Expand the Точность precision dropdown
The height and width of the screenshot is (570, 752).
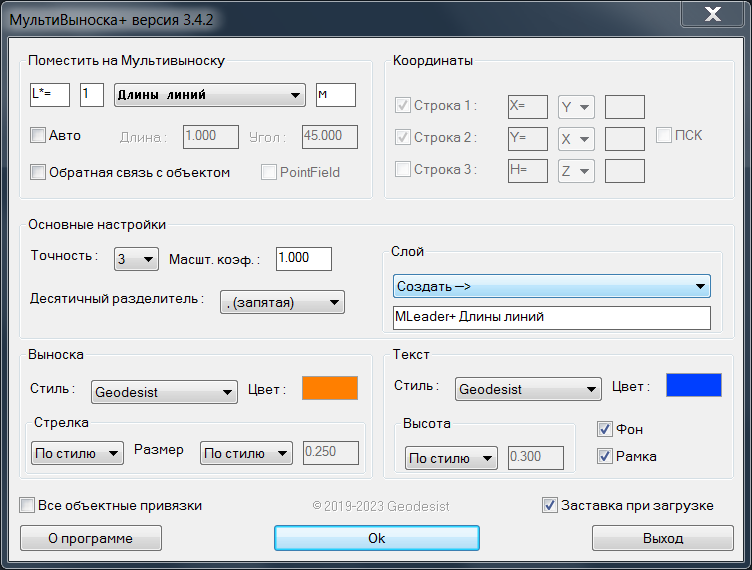pos(136,258)
